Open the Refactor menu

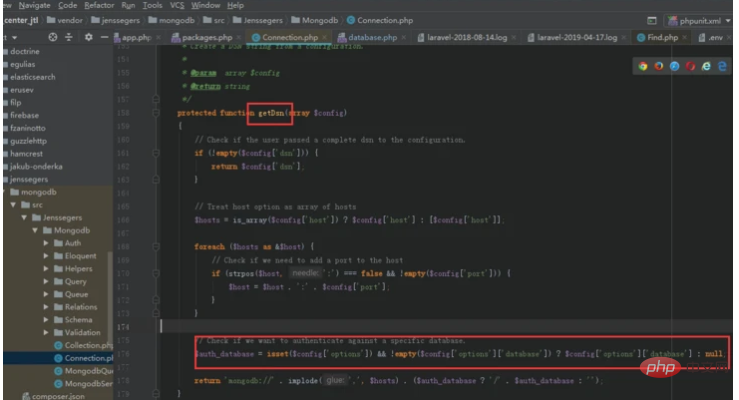coord(99,5)
